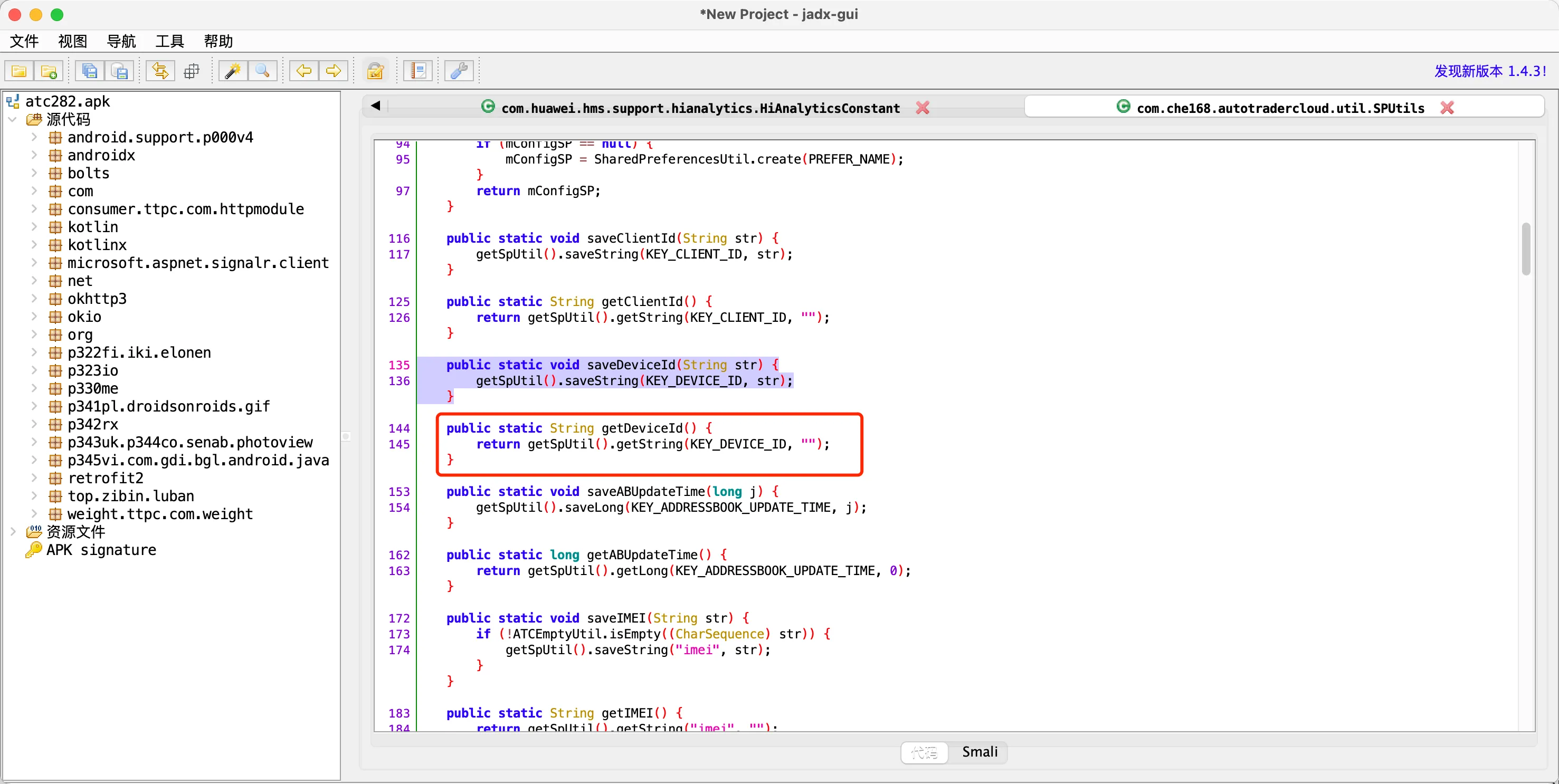Click line number 172 in gutter
Viewport: 1559px width, 784px height.
pos(399,618)
